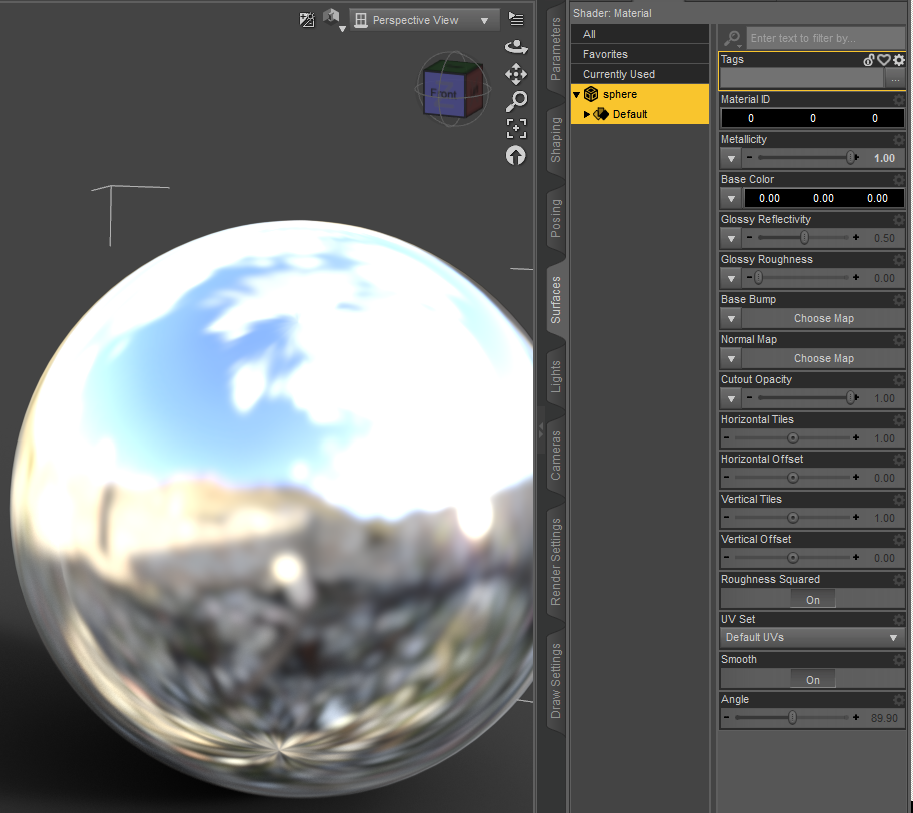Click the Angle slider handle
Screen dimensions: 913x813
pos(792,717)
